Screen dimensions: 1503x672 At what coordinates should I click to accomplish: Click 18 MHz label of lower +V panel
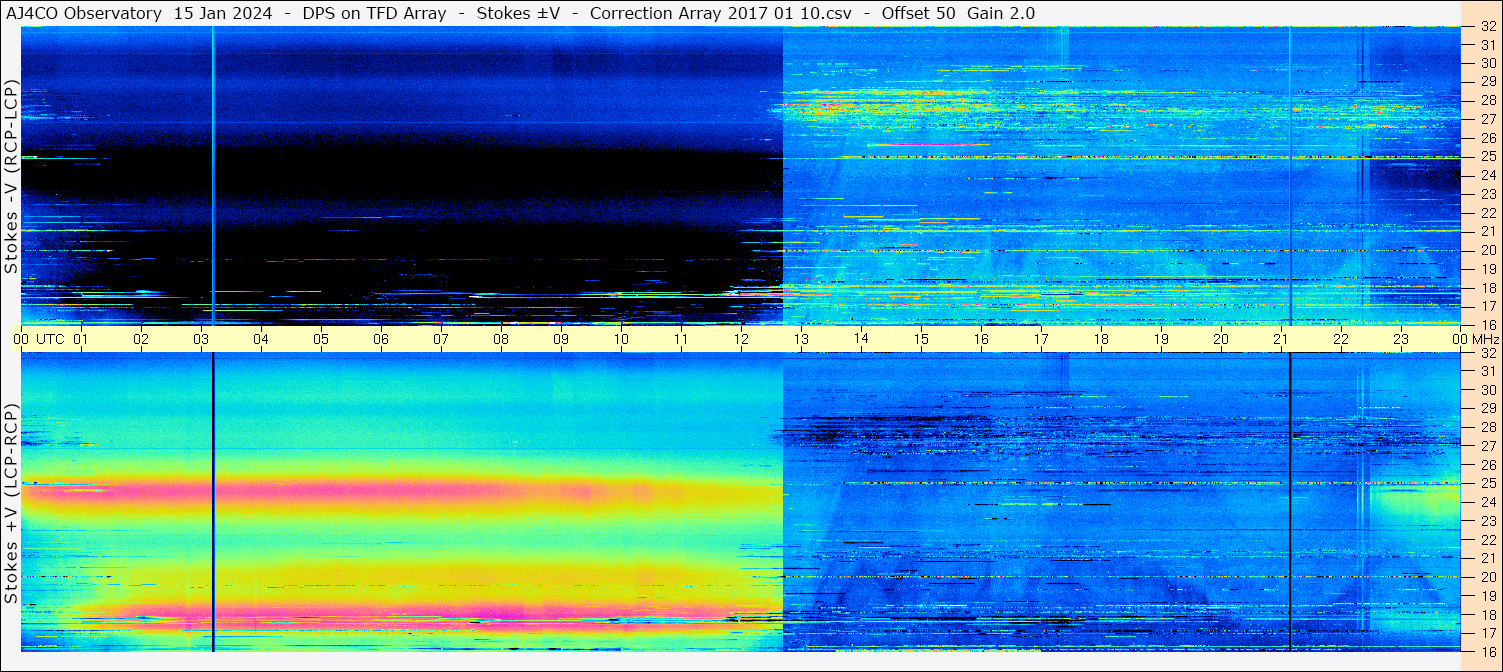point(1487,615)
